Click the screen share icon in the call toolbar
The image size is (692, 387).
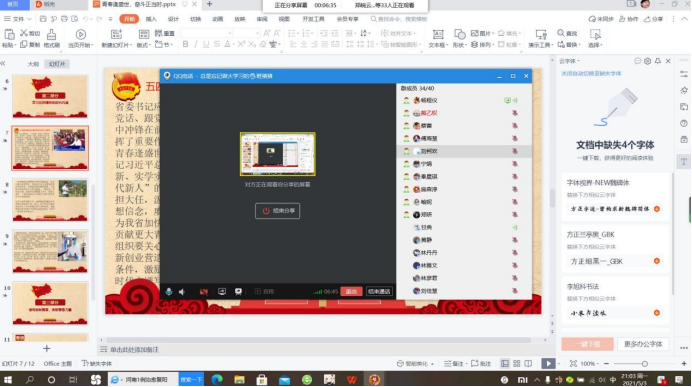point(222,292)
